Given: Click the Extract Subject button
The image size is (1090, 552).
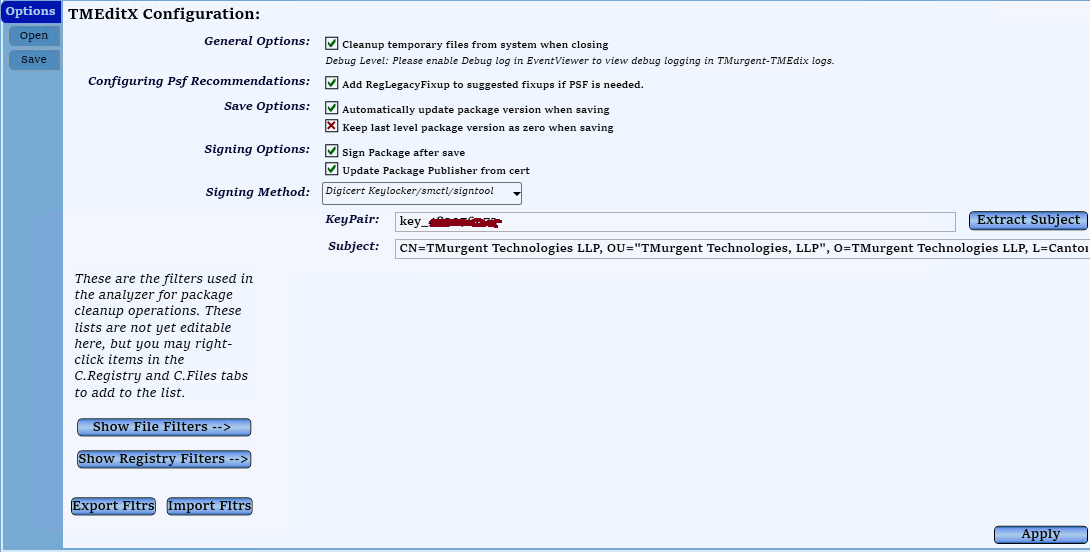Looking at the screenshot, I should (x=1028, y=220).
